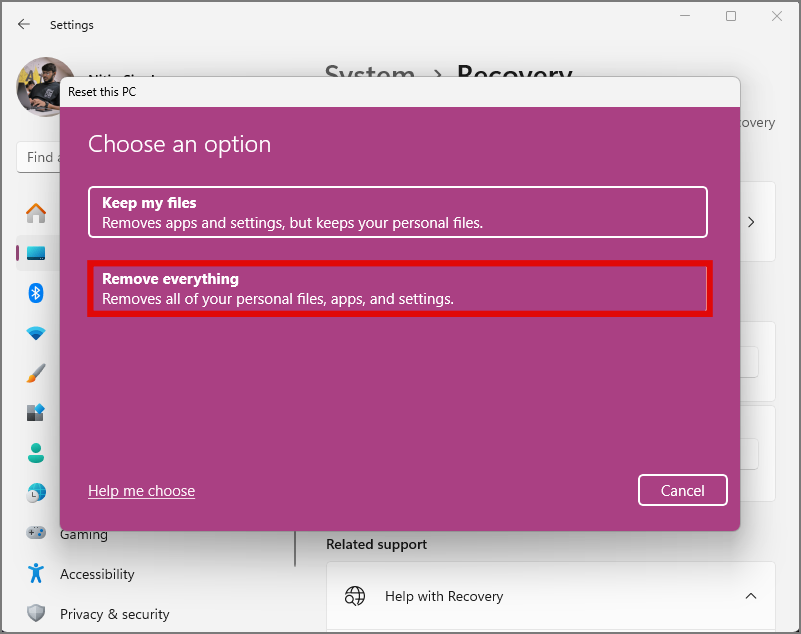Open the Apps sidebar icon

[x=36, y=413]
